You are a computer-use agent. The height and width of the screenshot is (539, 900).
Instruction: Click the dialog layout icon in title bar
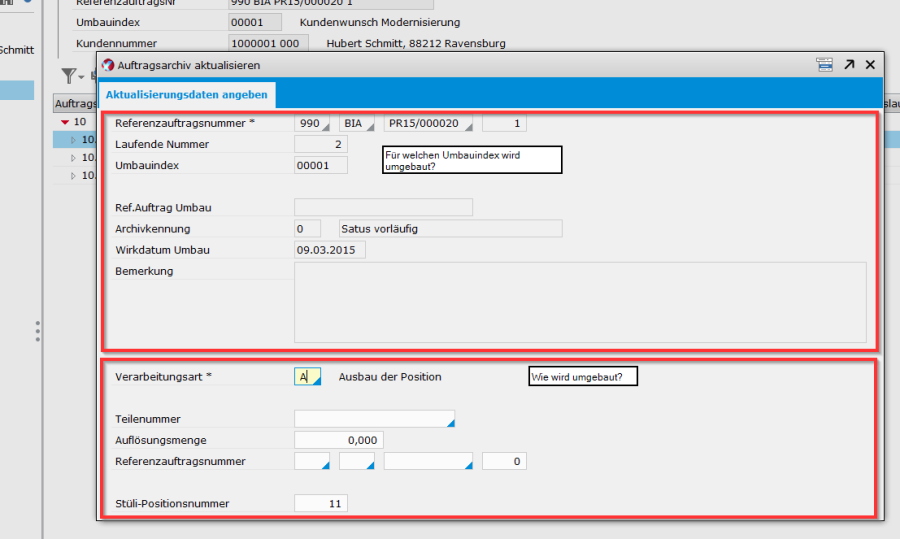click(x=824, y=64)
